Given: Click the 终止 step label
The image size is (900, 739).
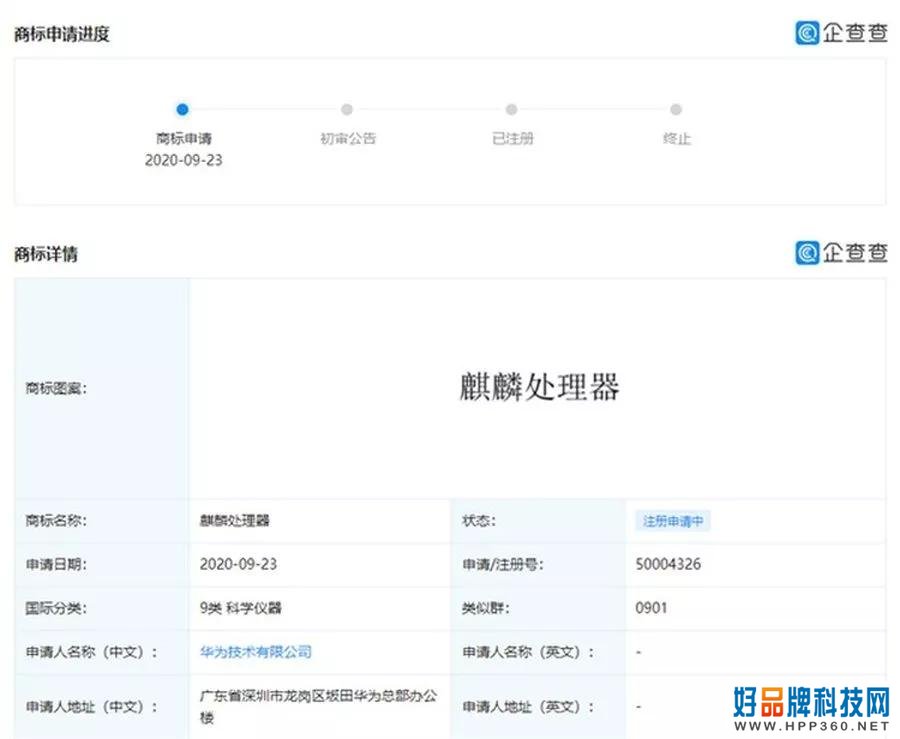Looking at the screenshot, I should tap(677, 138).
